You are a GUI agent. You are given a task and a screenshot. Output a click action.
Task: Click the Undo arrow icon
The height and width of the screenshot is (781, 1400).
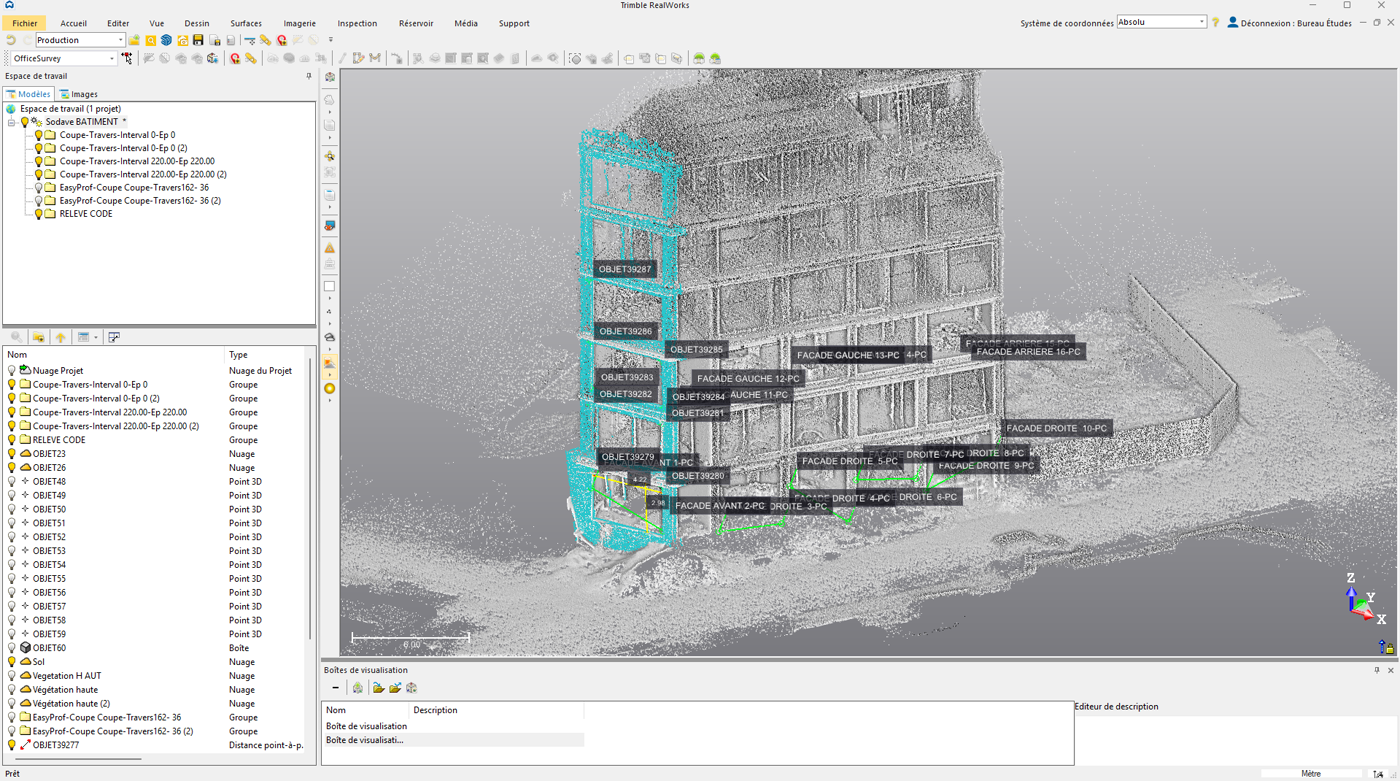pos(11,39)
